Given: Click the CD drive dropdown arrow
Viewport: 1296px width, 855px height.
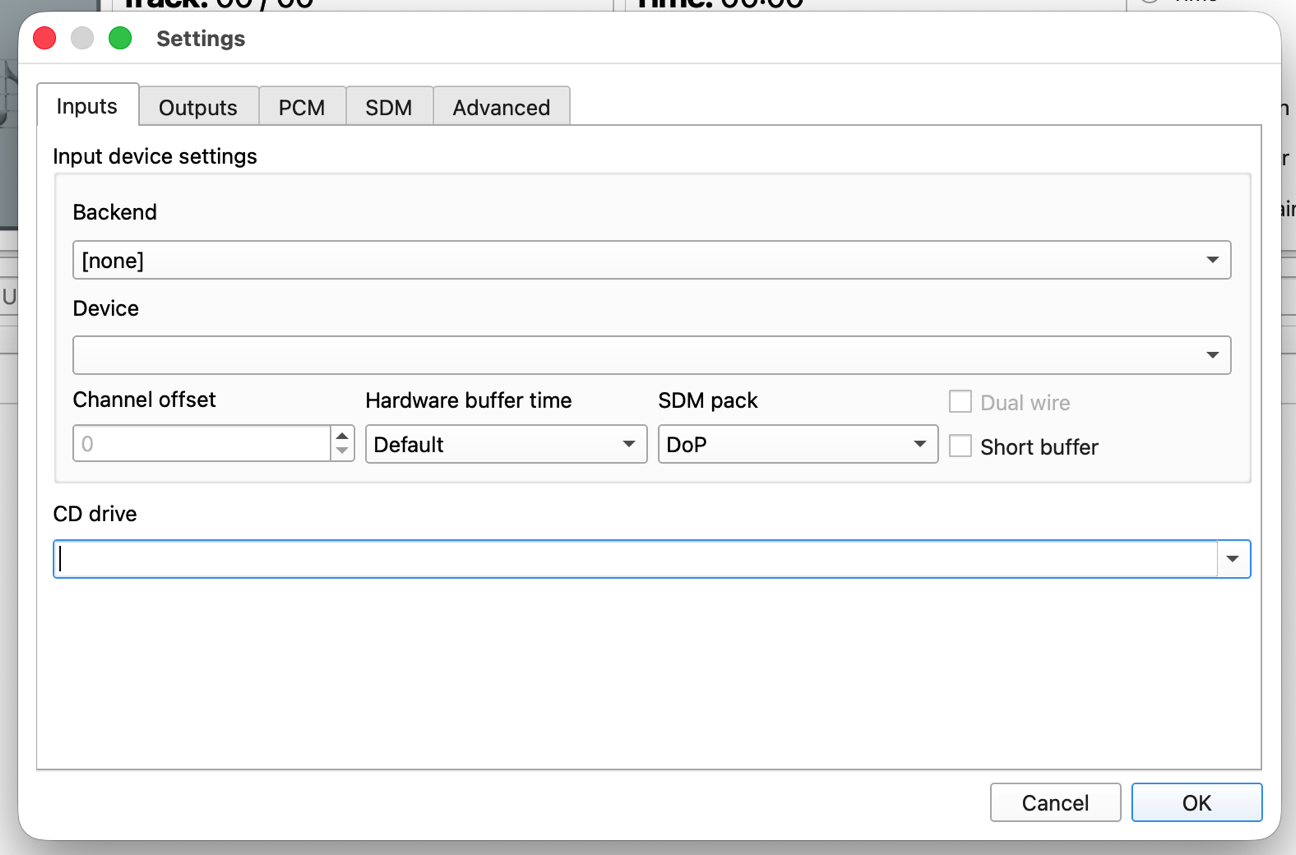Looking at the screenshot, I should tap(1233, 559).
